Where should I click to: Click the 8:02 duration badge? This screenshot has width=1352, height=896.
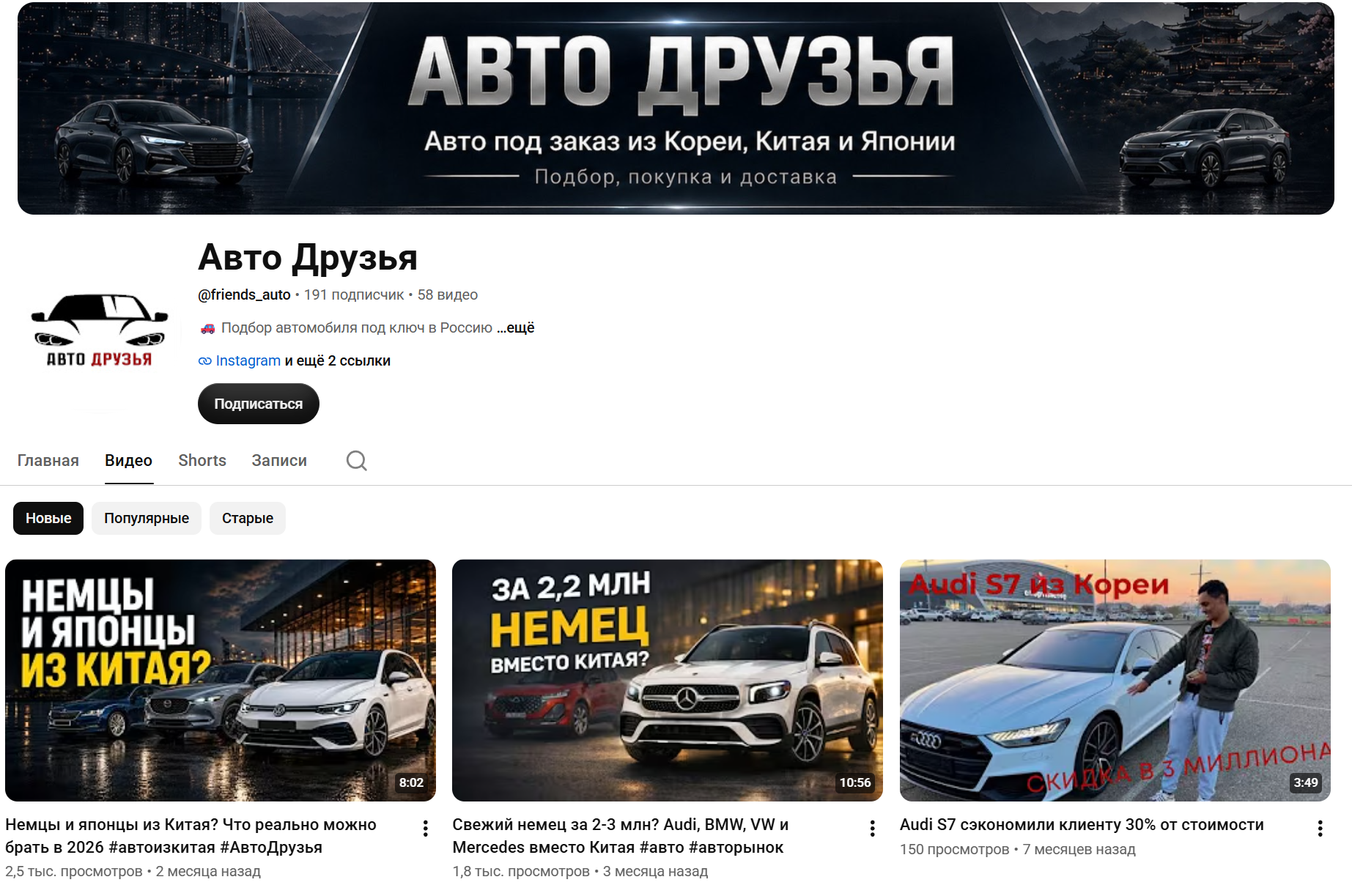411,782
